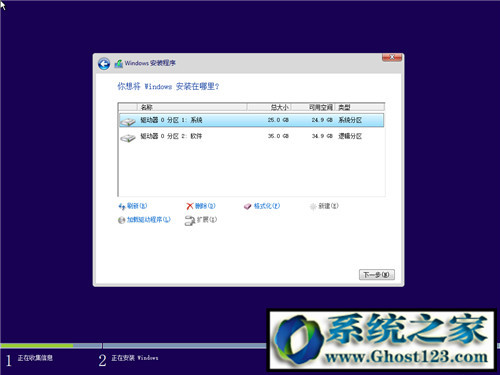This screenshot has width=500, height=375.
Task: Click the drive icon for partition 2
Action: 128,137
